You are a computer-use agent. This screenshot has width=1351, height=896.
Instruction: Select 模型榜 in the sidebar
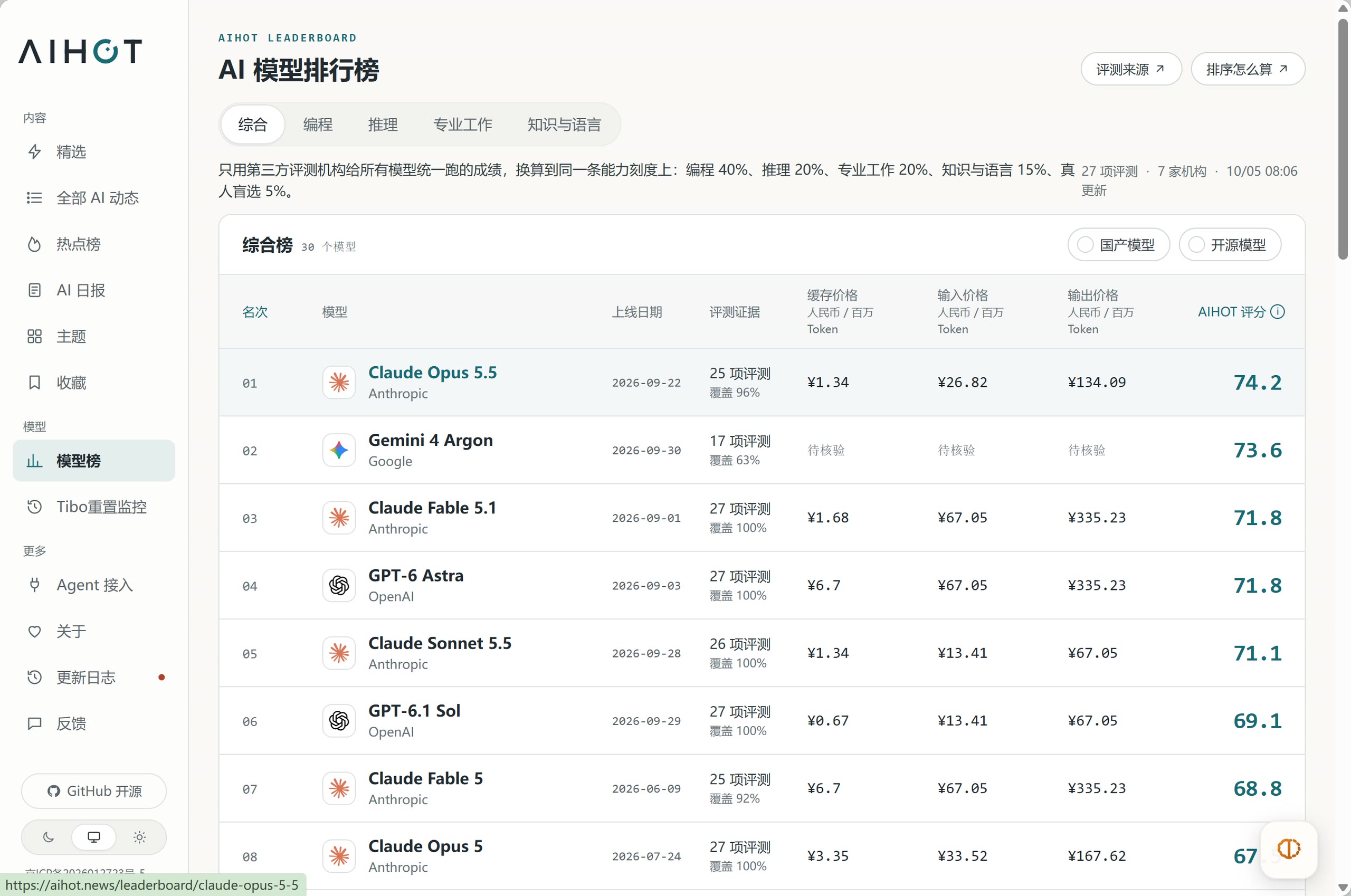point(94,460)
